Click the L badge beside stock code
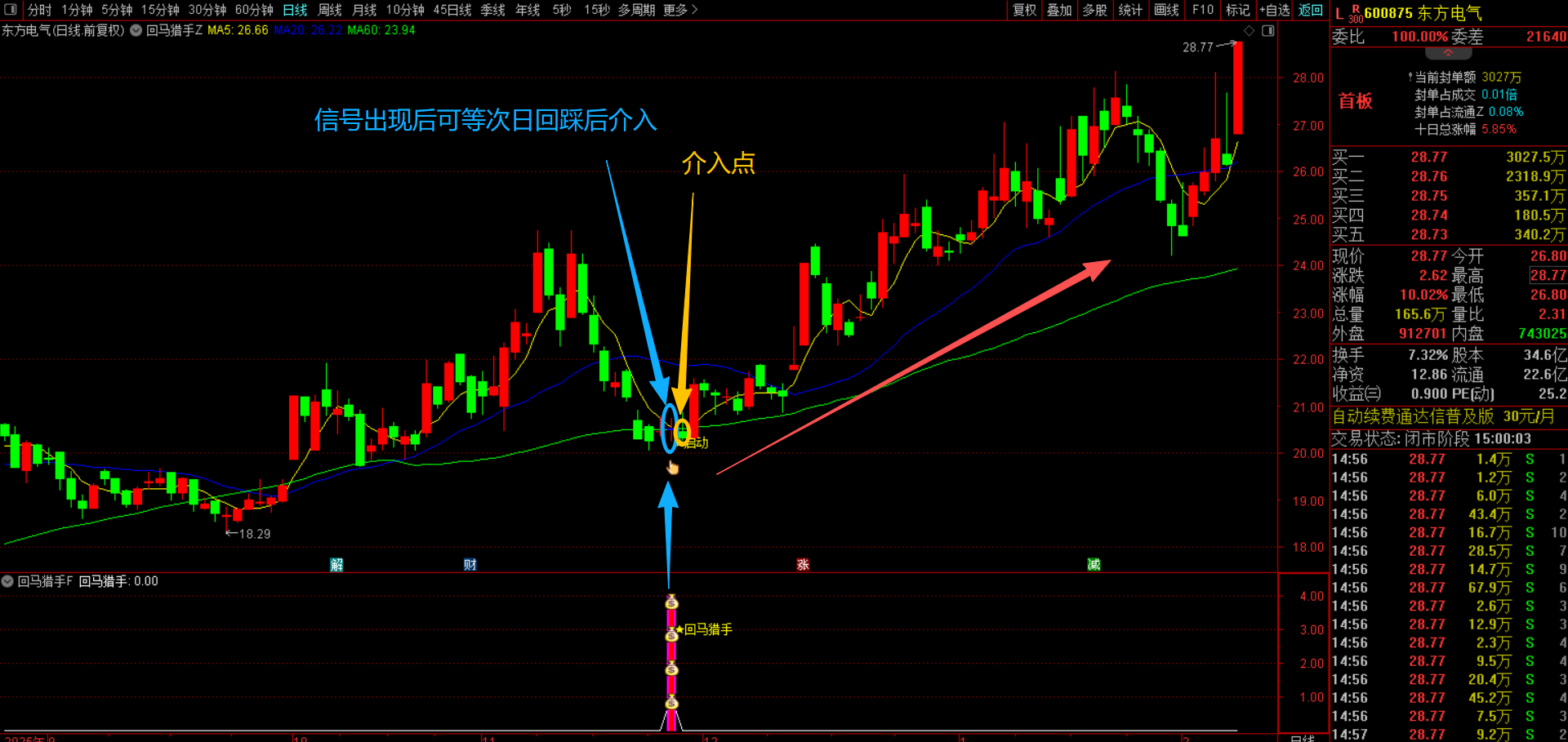This screenshot has width=1568, height=742. coord(1339,13)
